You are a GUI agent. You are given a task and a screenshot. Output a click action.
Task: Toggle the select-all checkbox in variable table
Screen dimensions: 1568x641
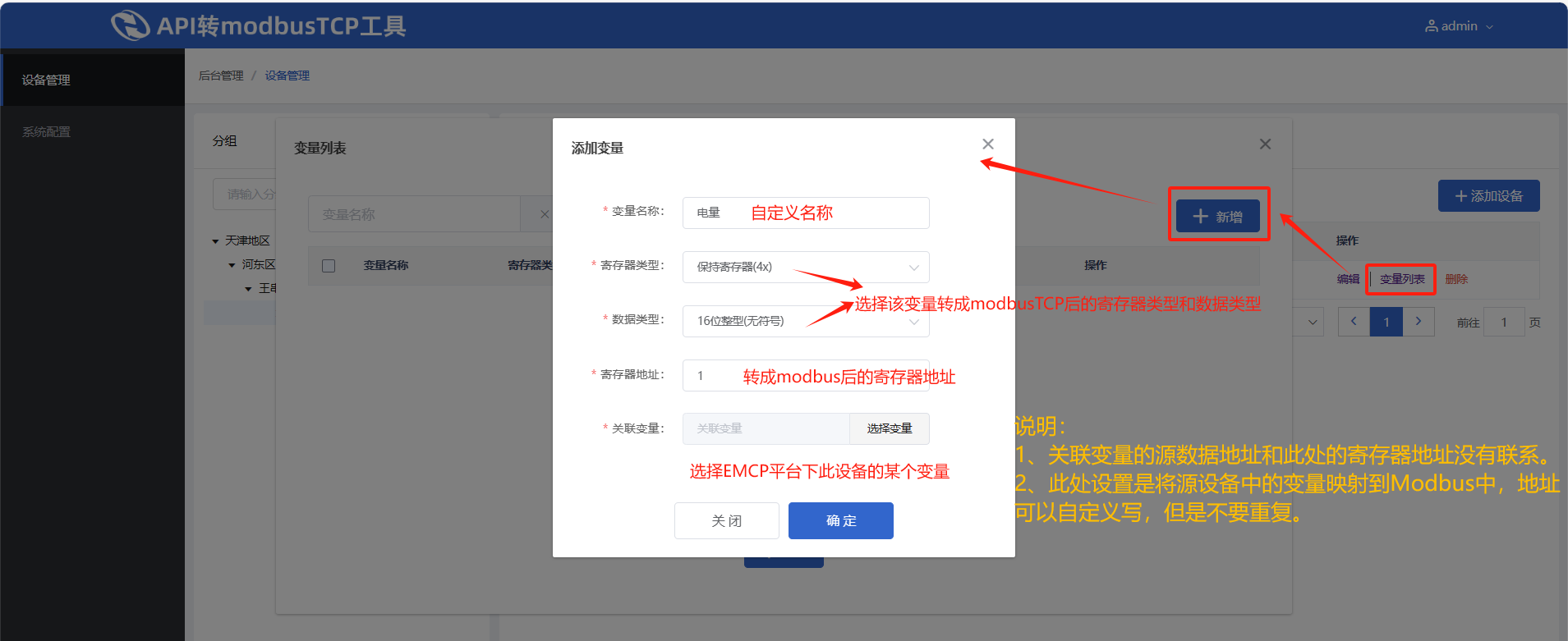(329, 266)
